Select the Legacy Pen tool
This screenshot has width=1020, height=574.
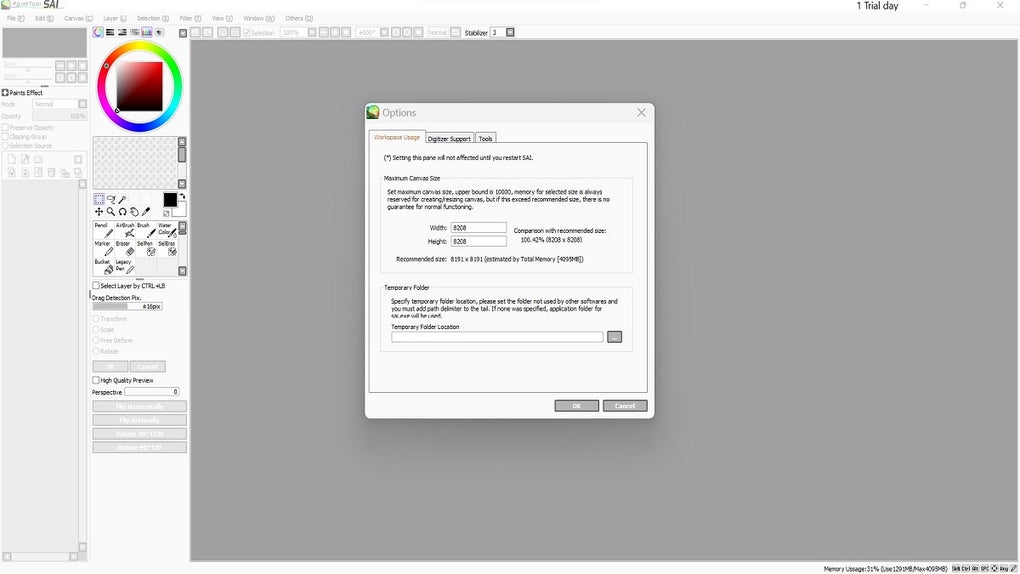[125, 266]
